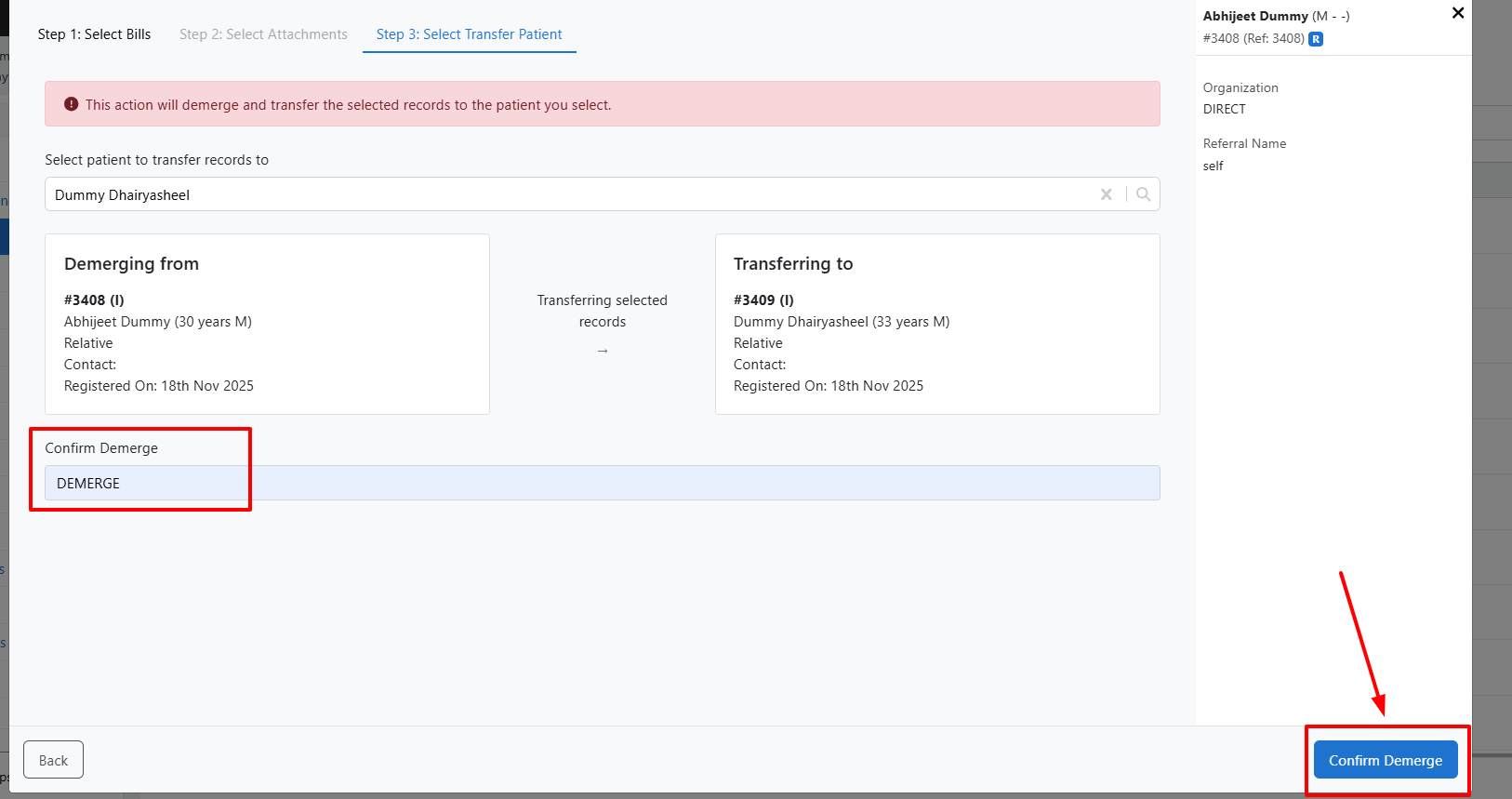Click the warning icon in the alert banner
1512x799 pixels.
pyautogui.click(x=72, y=104)
